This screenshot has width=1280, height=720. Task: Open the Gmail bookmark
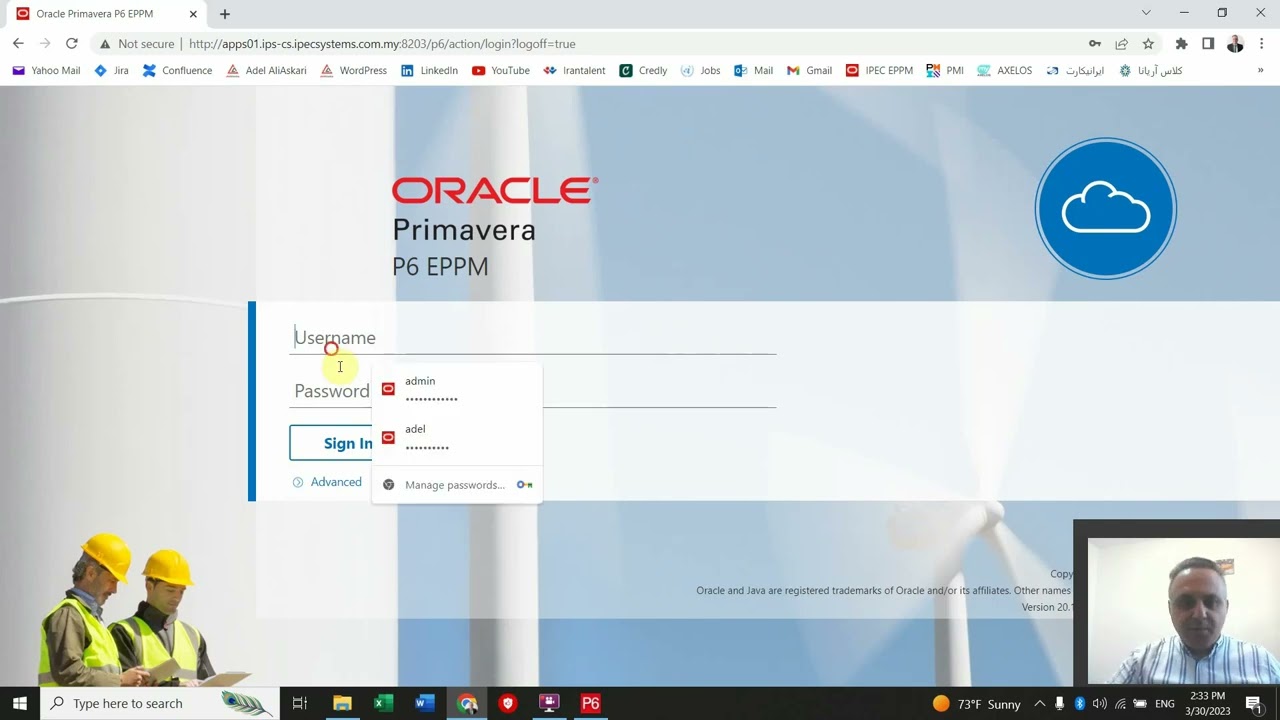[x=809, y=71]
